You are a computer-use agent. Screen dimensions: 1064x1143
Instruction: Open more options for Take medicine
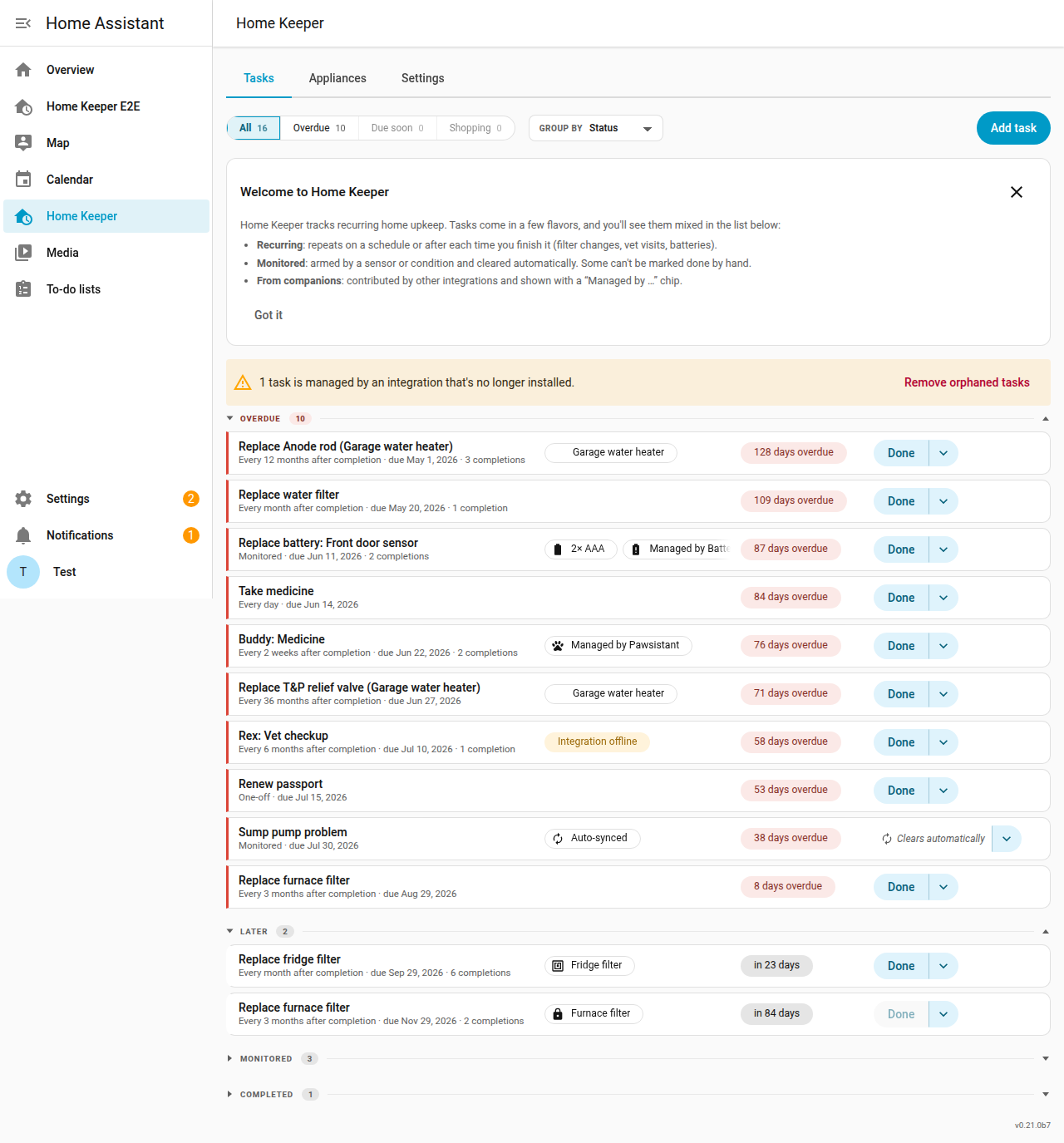point(943,598)
